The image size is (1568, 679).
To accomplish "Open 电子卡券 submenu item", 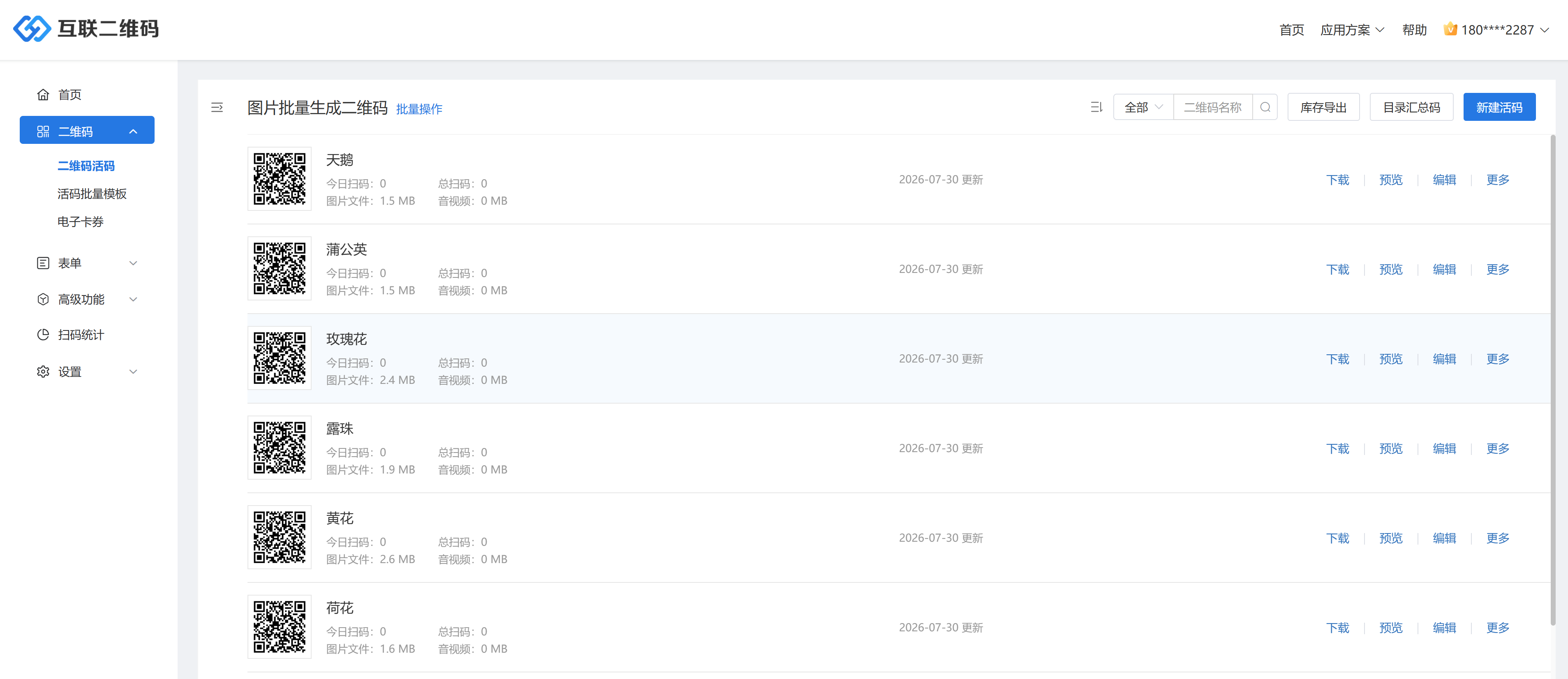I will click(x=80, y=222).
